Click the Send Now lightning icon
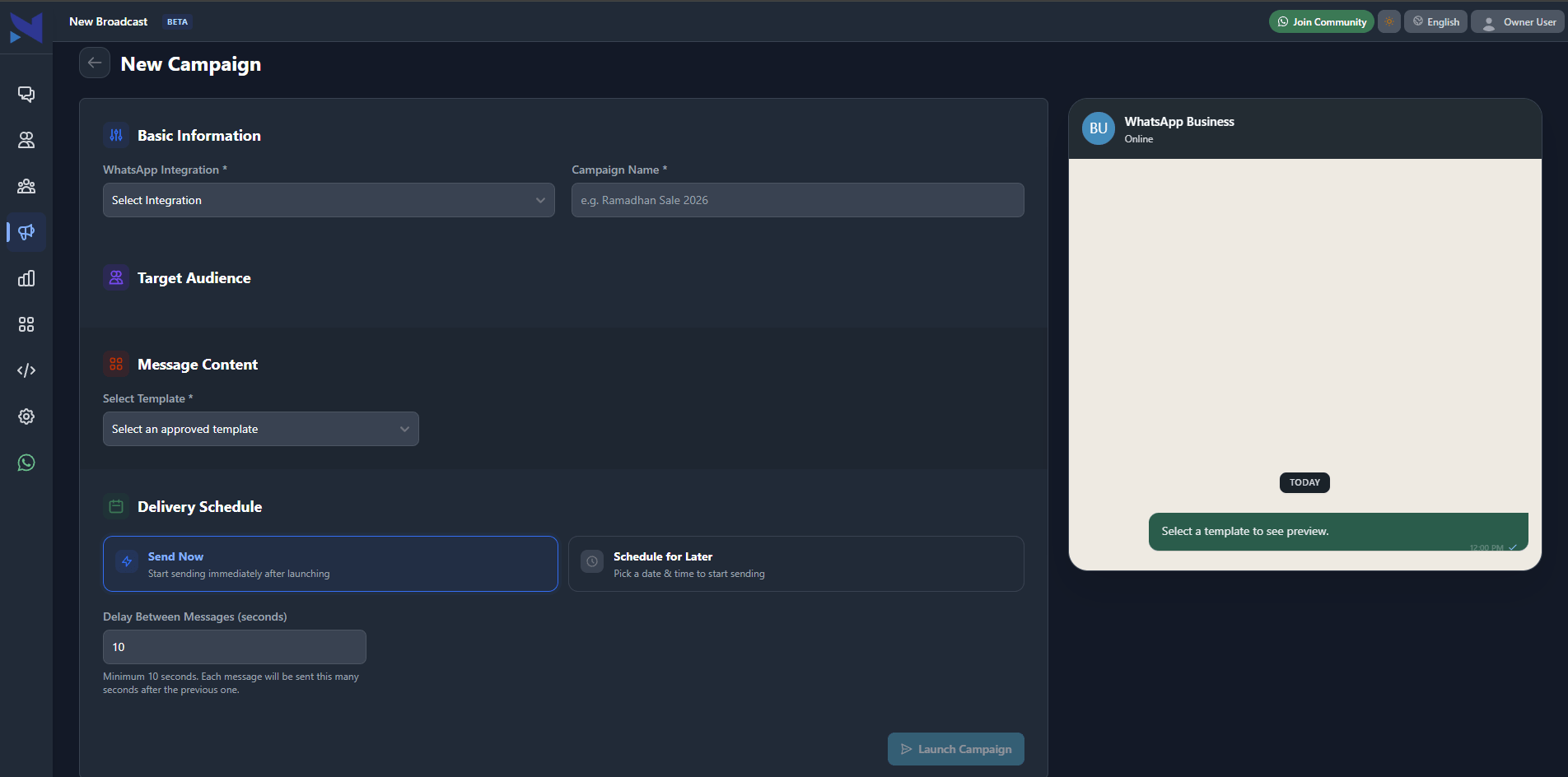This screenshot has height=777, width=1568. pyautogui.click(x=127, y=561)
